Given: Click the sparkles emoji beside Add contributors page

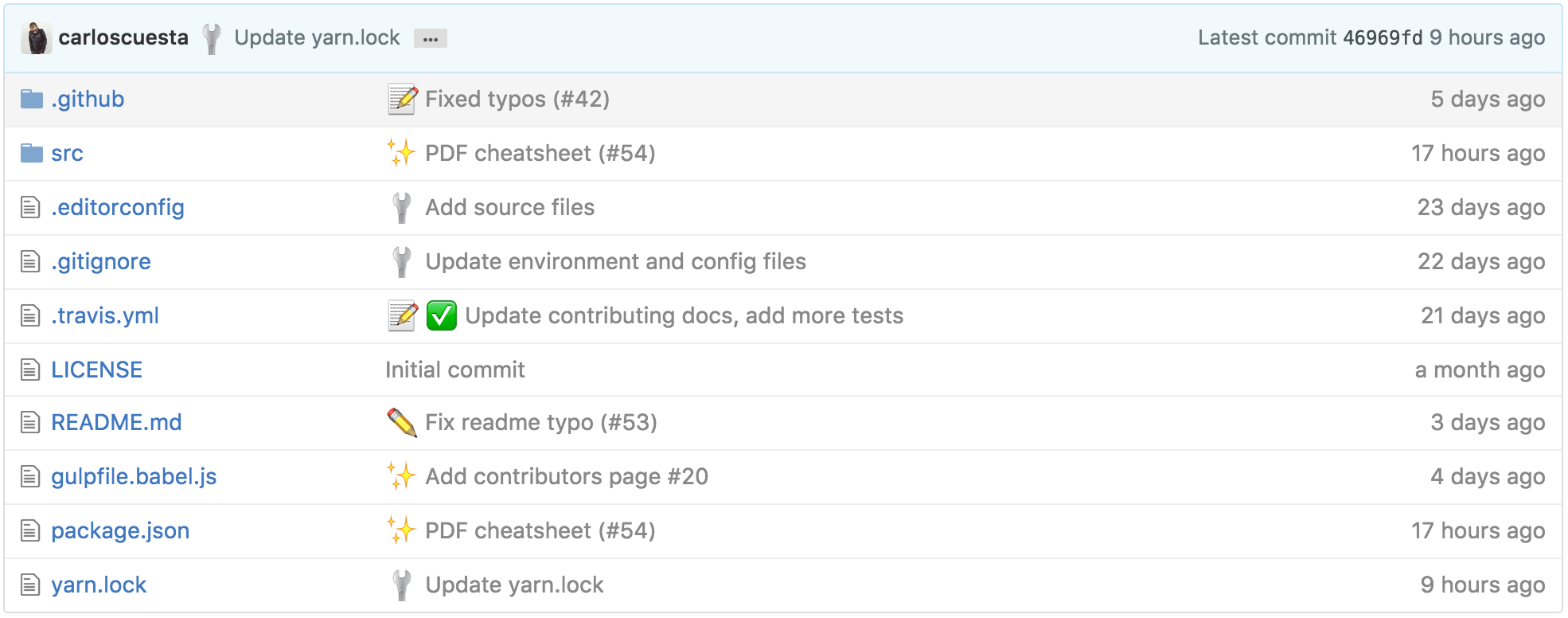Looking at the screenshot, I should pos(402,476).
